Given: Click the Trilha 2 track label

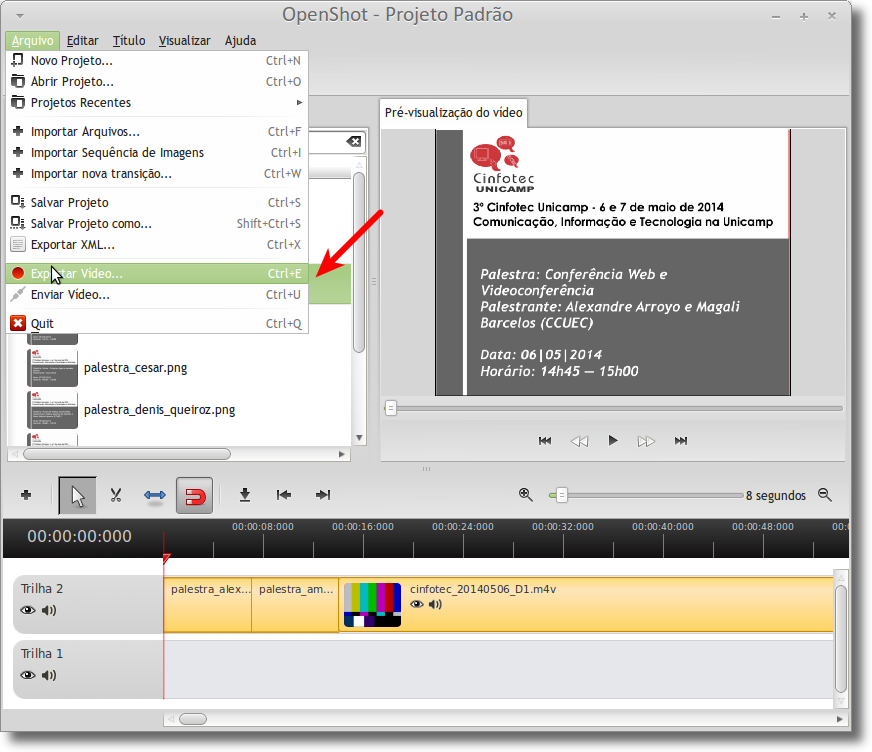Looking at the screenshot, I should tap(42, 588).
